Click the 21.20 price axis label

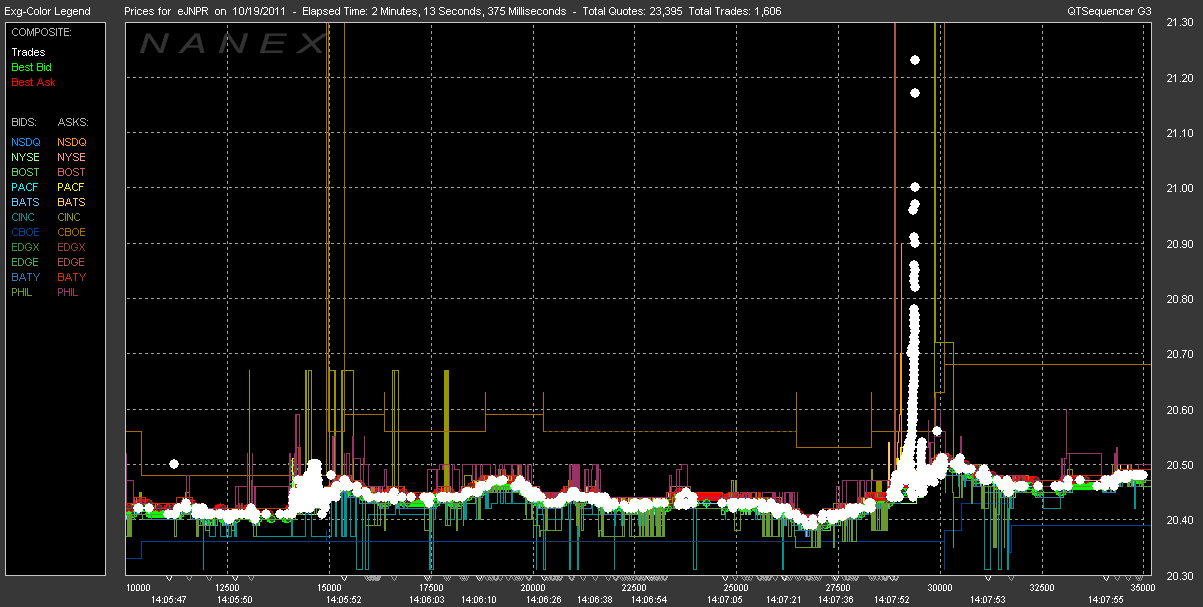[1179, 79]
